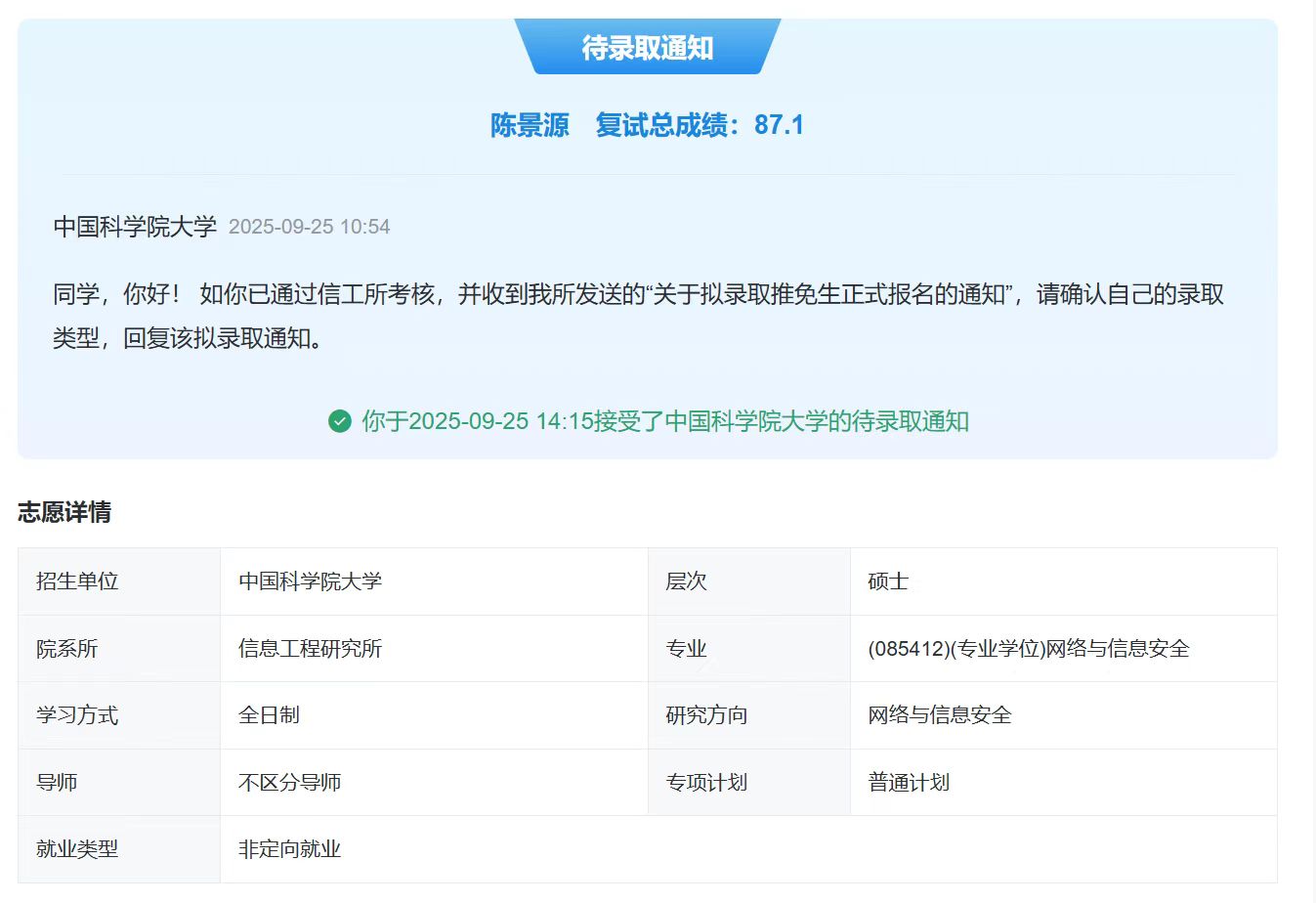Viewport: 1316px width, 903px height.
Task: Click the 层次 value 硕士
Action: coord(888,581)
